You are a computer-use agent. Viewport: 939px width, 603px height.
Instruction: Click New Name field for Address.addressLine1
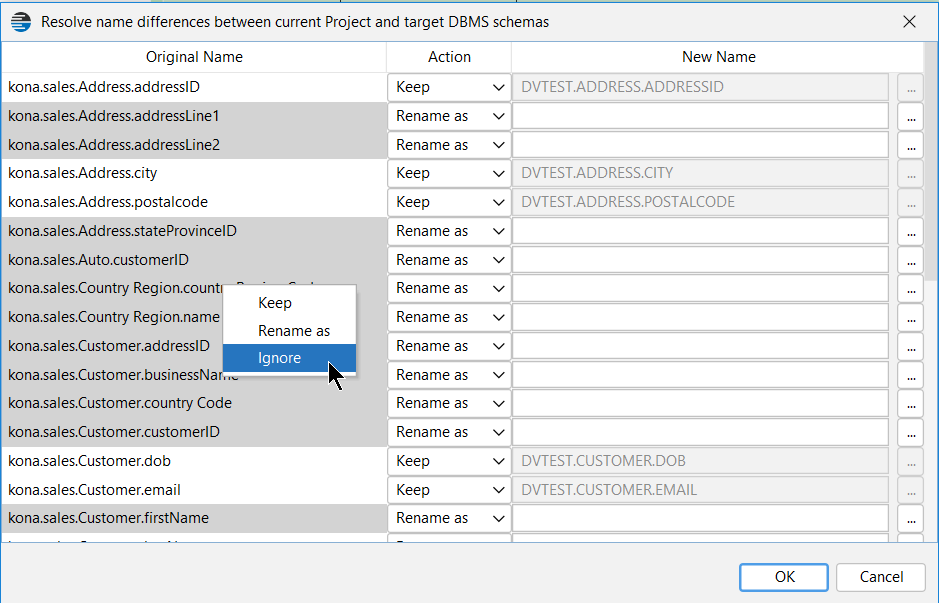pyautogui.click(x=700, y=116)
